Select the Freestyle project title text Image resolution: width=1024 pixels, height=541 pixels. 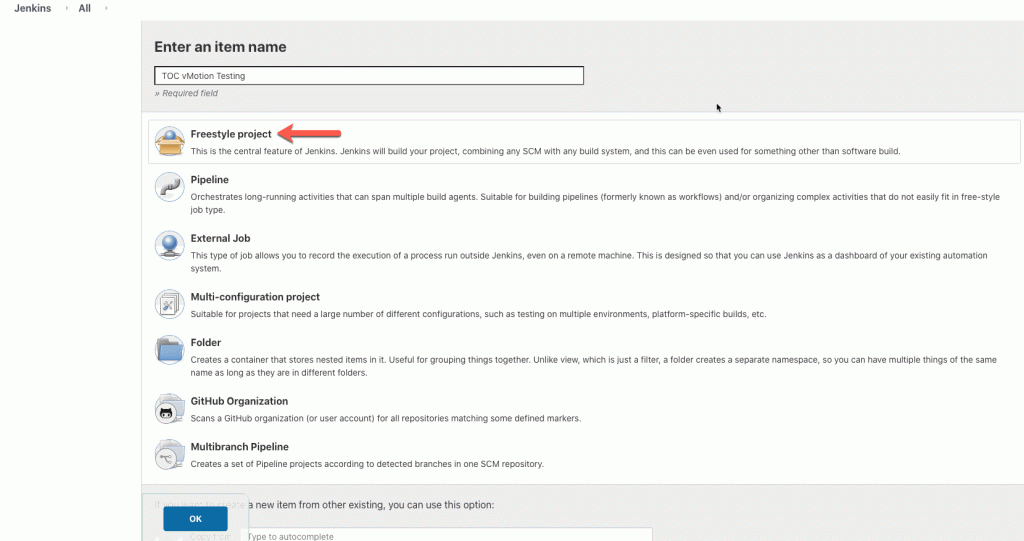(231, 134)
